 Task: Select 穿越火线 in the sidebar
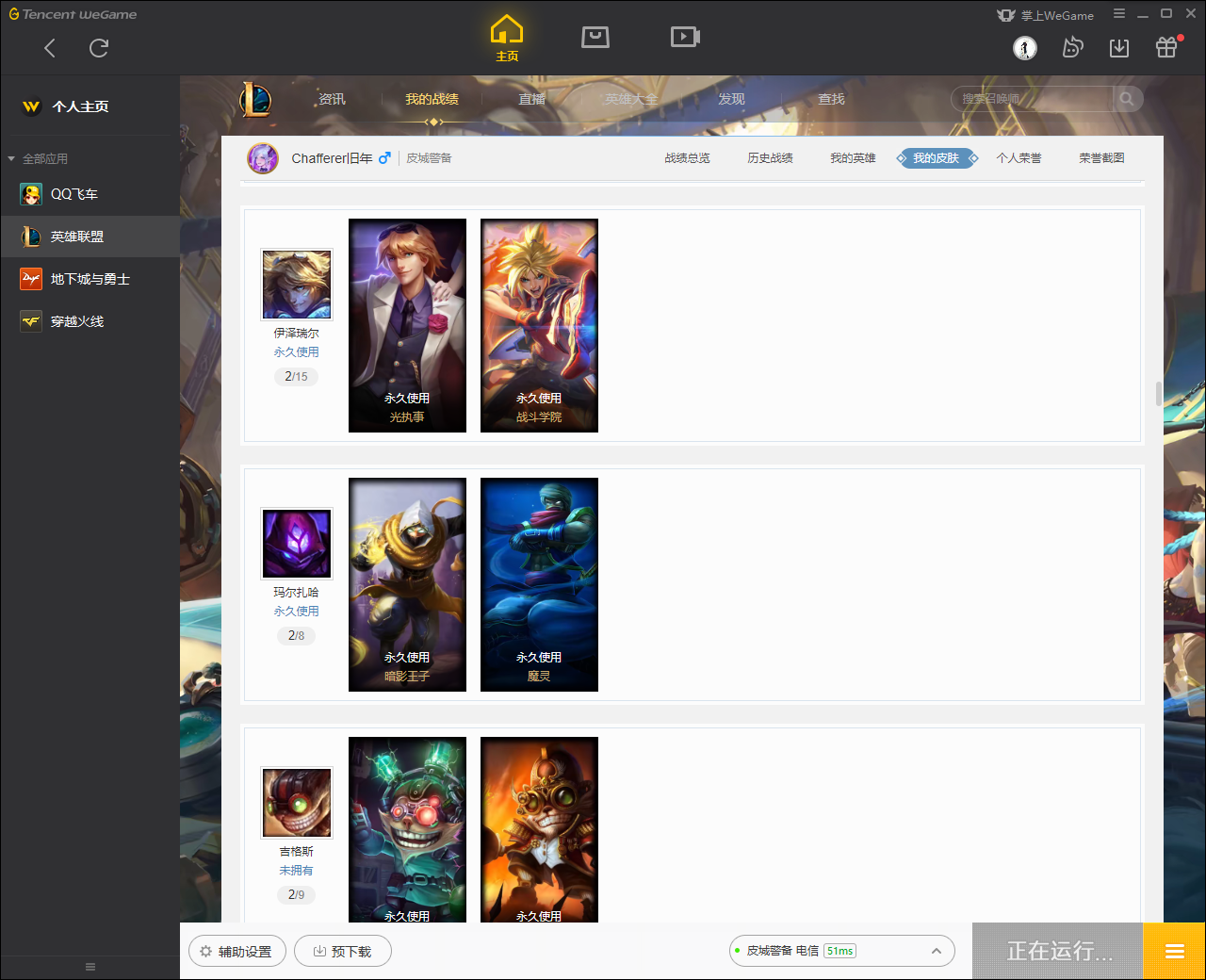pyautogui.click(x=90, y=321)
